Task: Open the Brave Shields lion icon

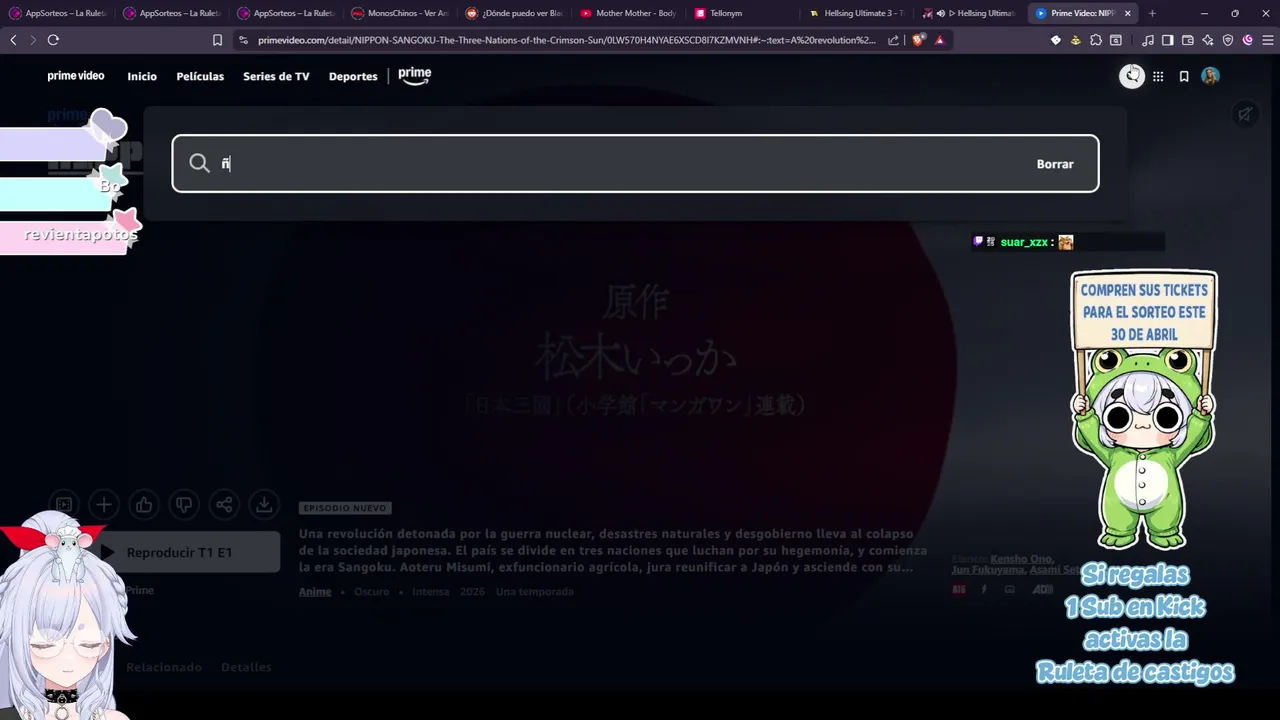Action: click(918, 40)
